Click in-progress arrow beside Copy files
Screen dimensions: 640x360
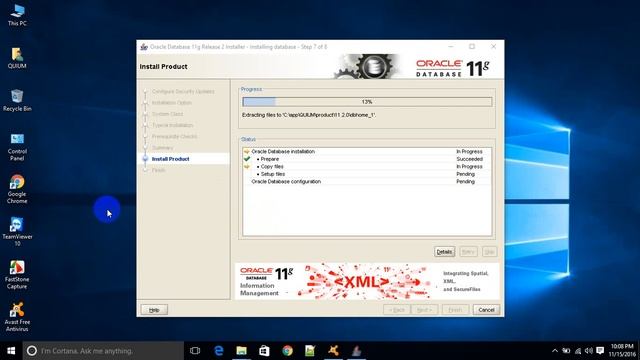coord(247,167)
